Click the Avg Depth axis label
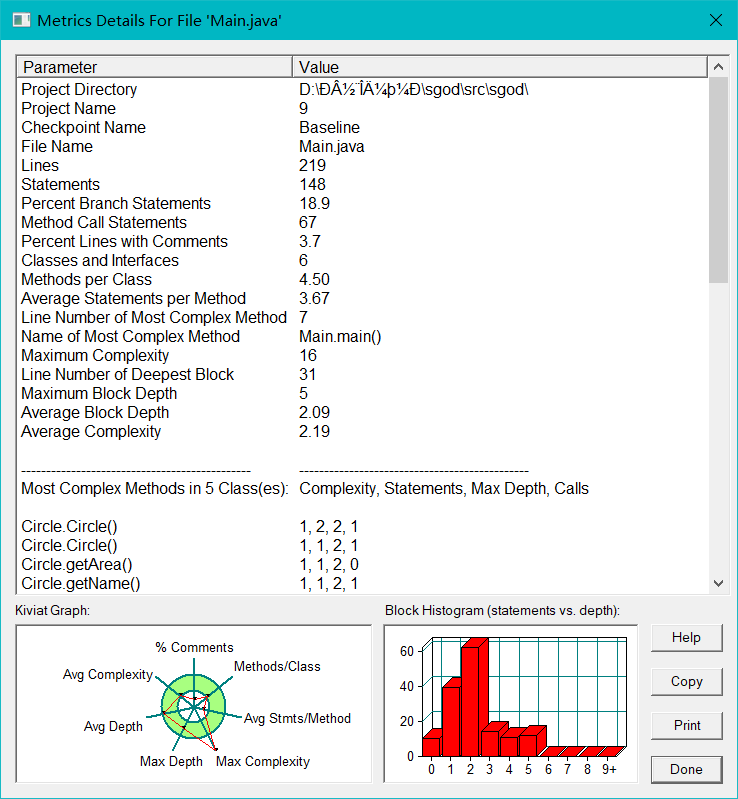This screenshot has width=738, height=799. [x=113, y=726]
